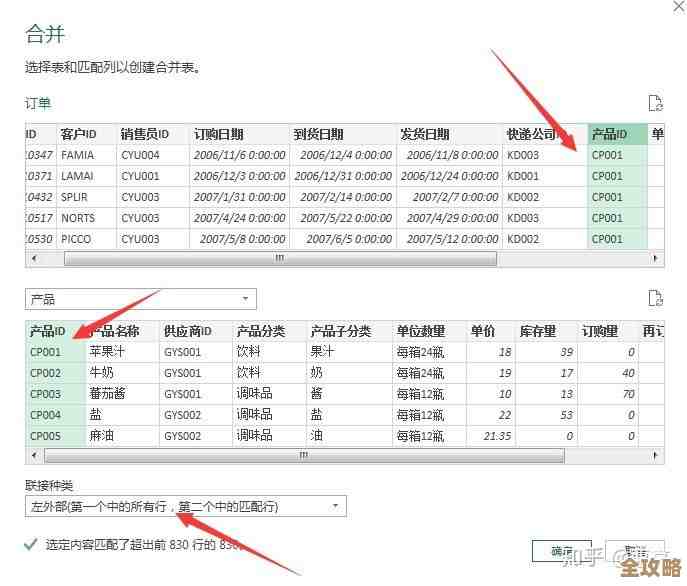Click the refresh preview icon for 订单 table

click(655, 103)
